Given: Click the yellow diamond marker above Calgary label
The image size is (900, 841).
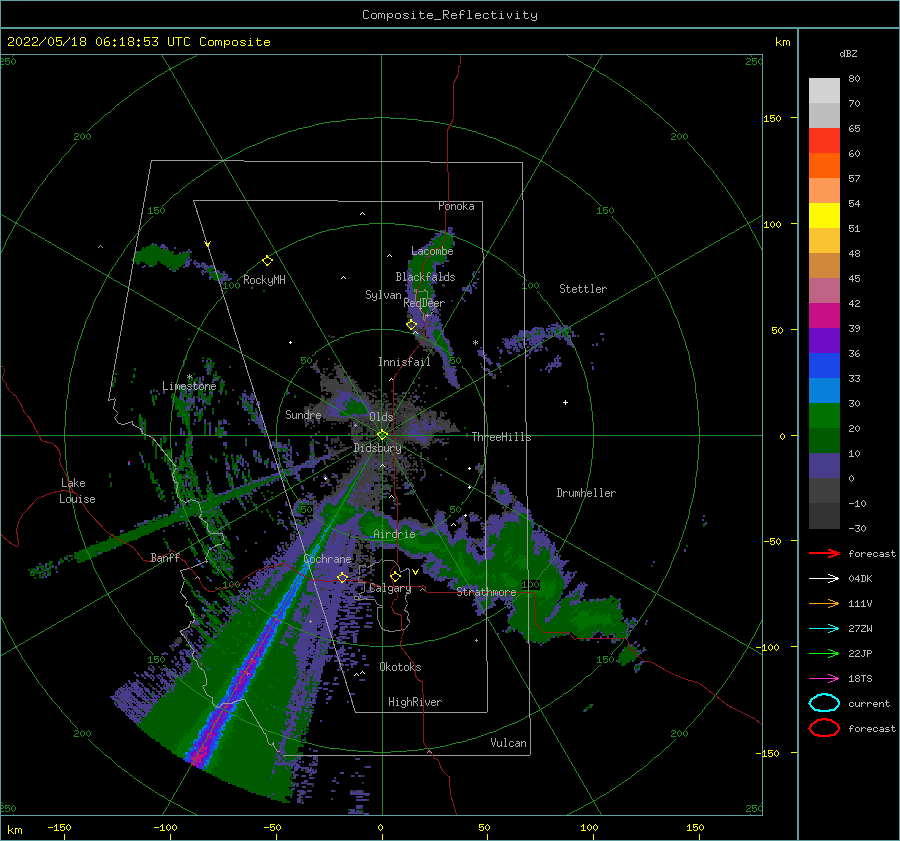Looking at the screenshot, I should (395, 576).
